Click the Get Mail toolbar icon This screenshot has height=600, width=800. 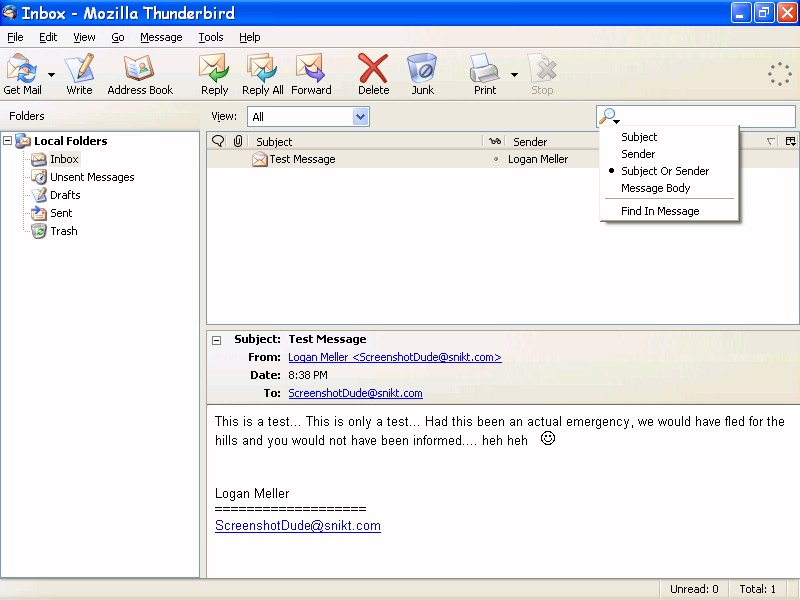[x=22, y=74]
